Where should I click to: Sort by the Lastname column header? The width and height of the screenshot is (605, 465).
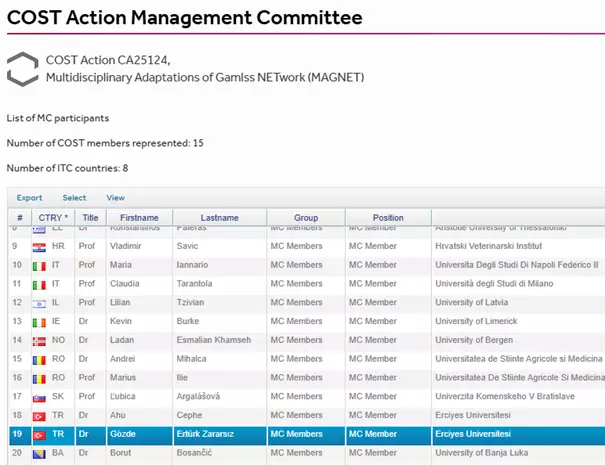point(220,218)
